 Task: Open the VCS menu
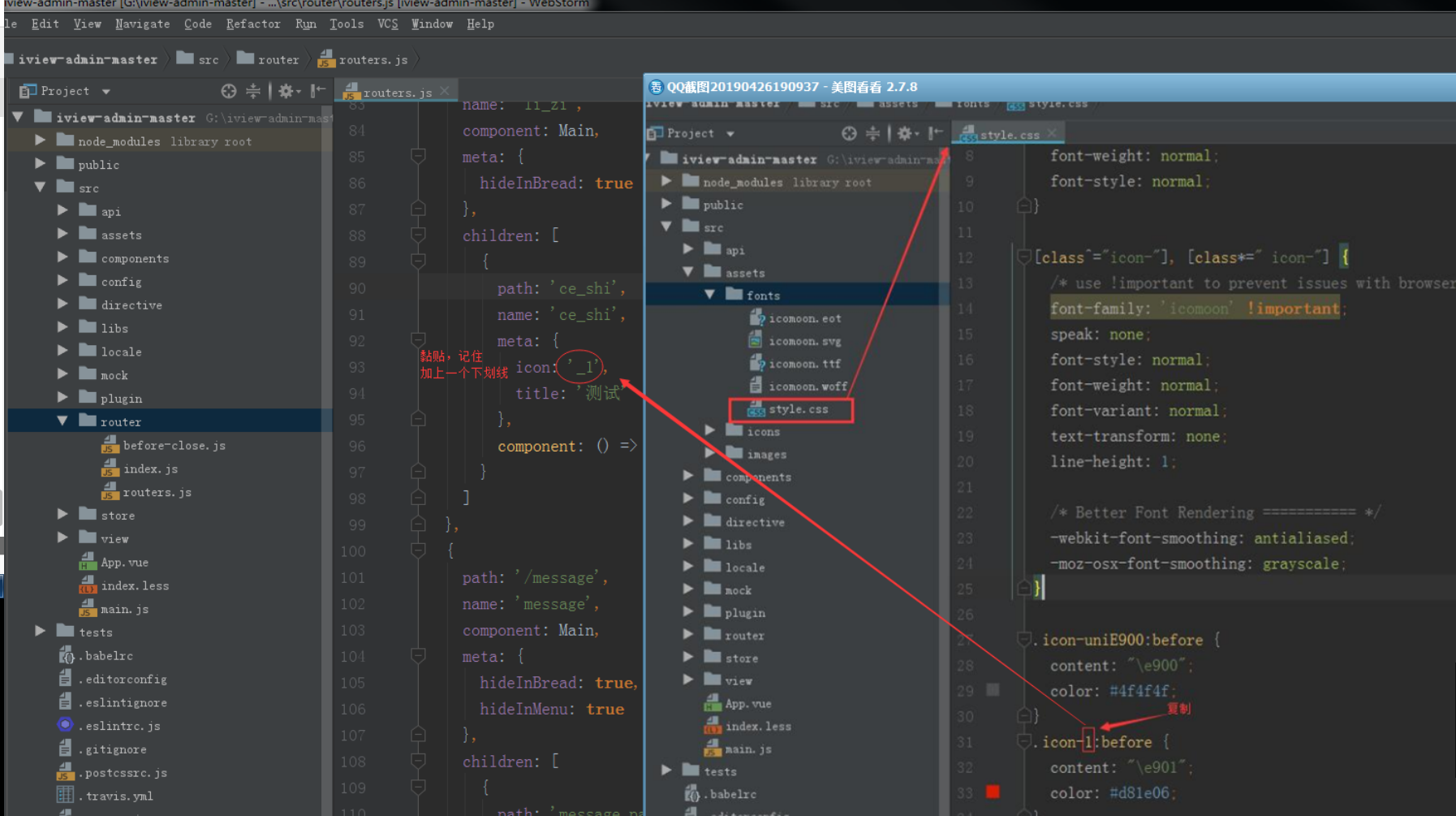(x=387, y=24)
